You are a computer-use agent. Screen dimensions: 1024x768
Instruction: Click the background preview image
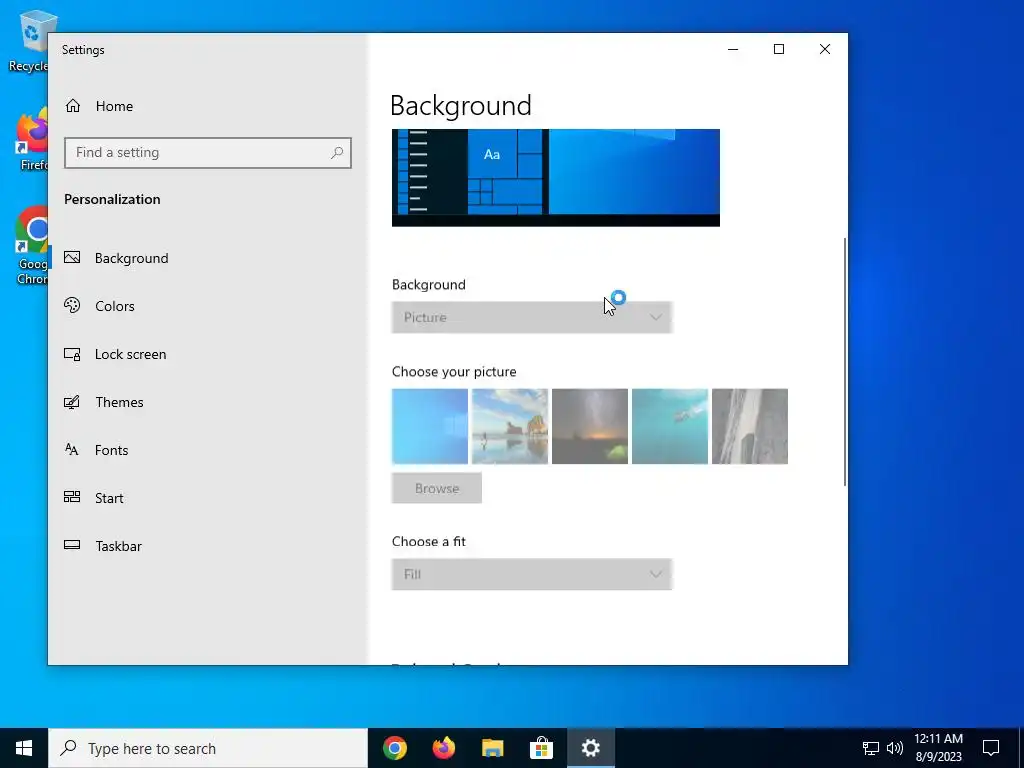point(556,178)
